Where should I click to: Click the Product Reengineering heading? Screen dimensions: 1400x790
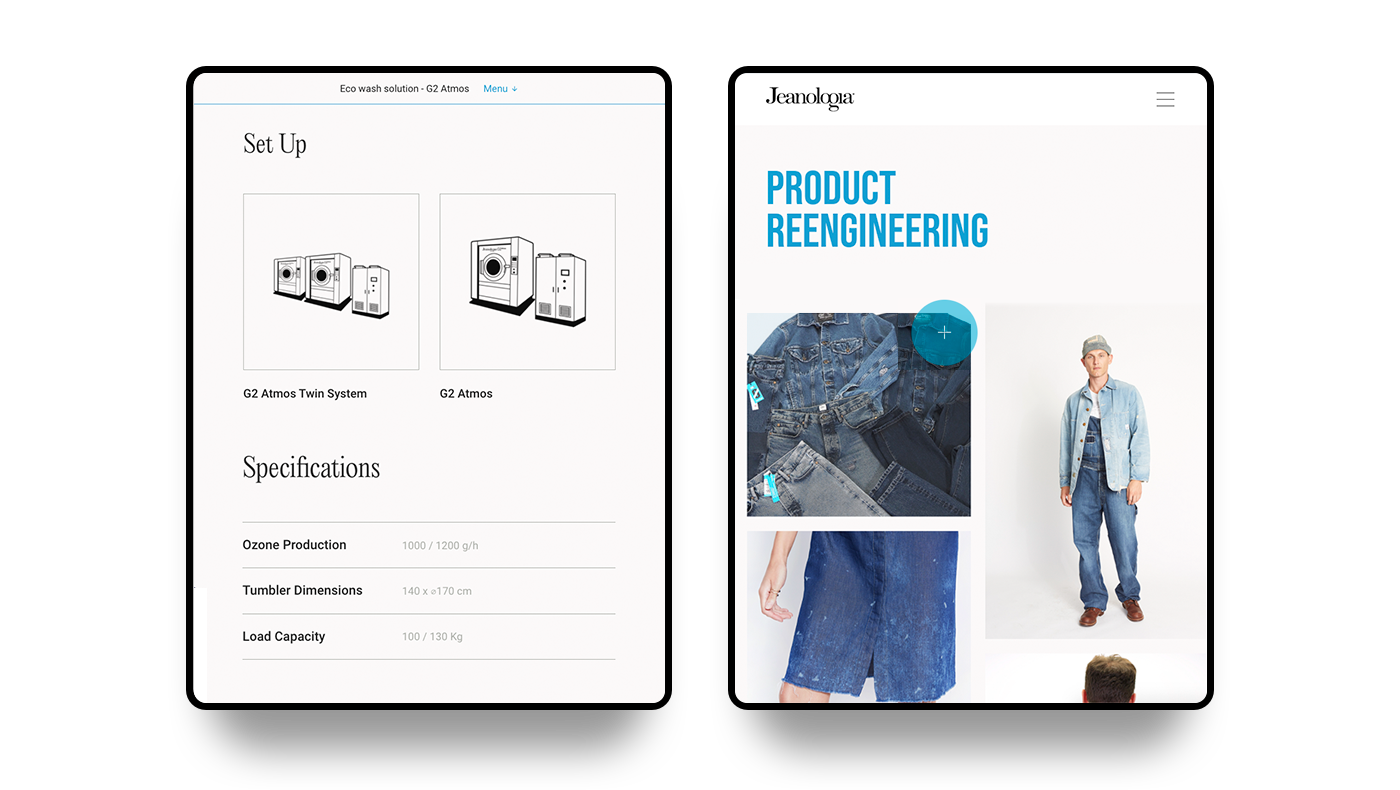[876, 209]
